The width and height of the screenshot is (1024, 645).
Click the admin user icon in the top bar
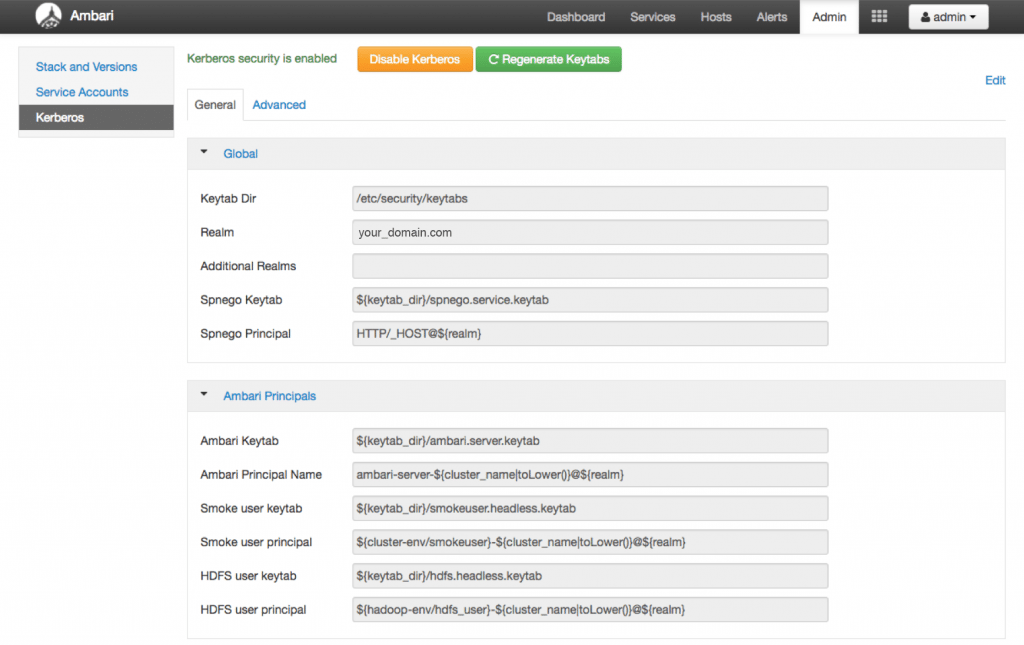click(925, 16)
